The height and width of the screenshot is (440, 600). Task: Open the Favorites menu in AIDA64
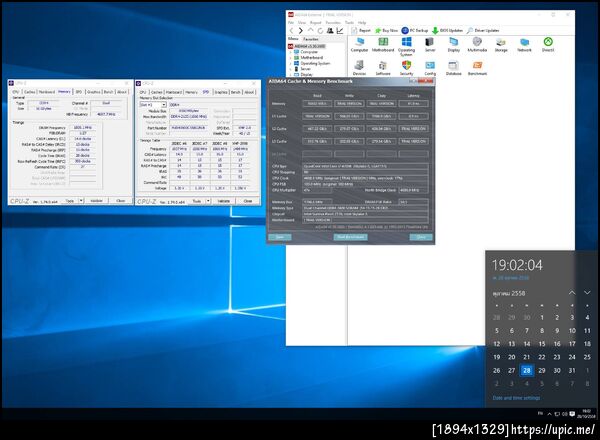tap(333, 23)
